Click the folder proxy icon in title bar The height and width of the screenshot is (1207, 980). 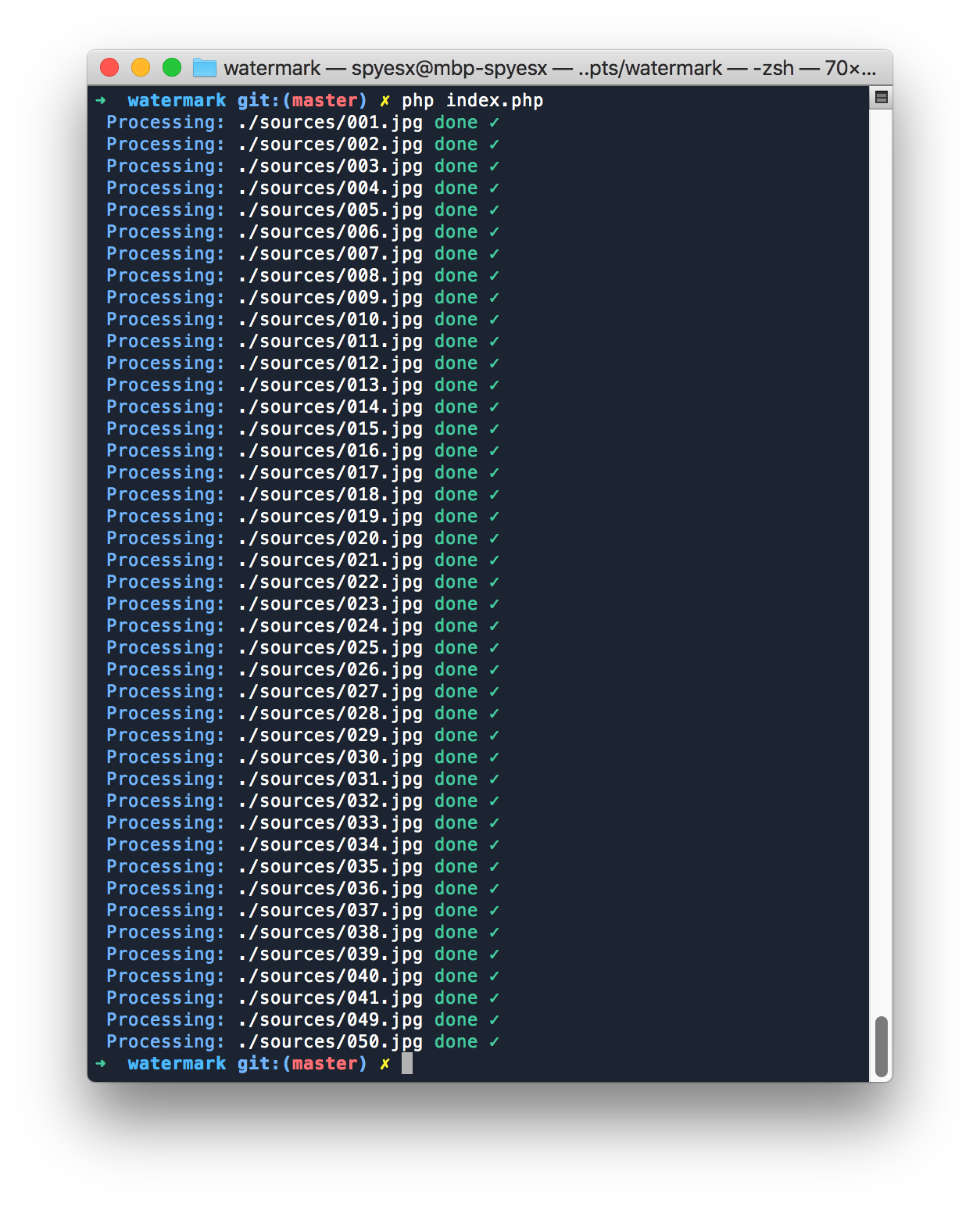[205, 68]
